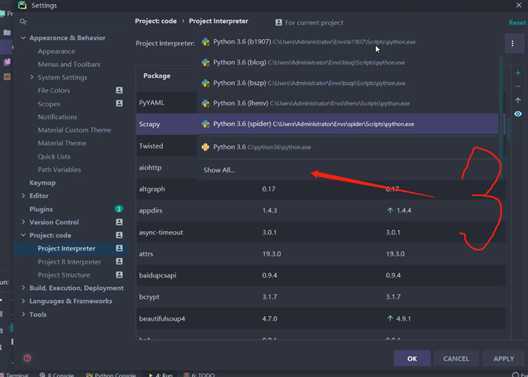Open Notifications settings page
The image size is (528, 377).
click(x=57, y=117)
